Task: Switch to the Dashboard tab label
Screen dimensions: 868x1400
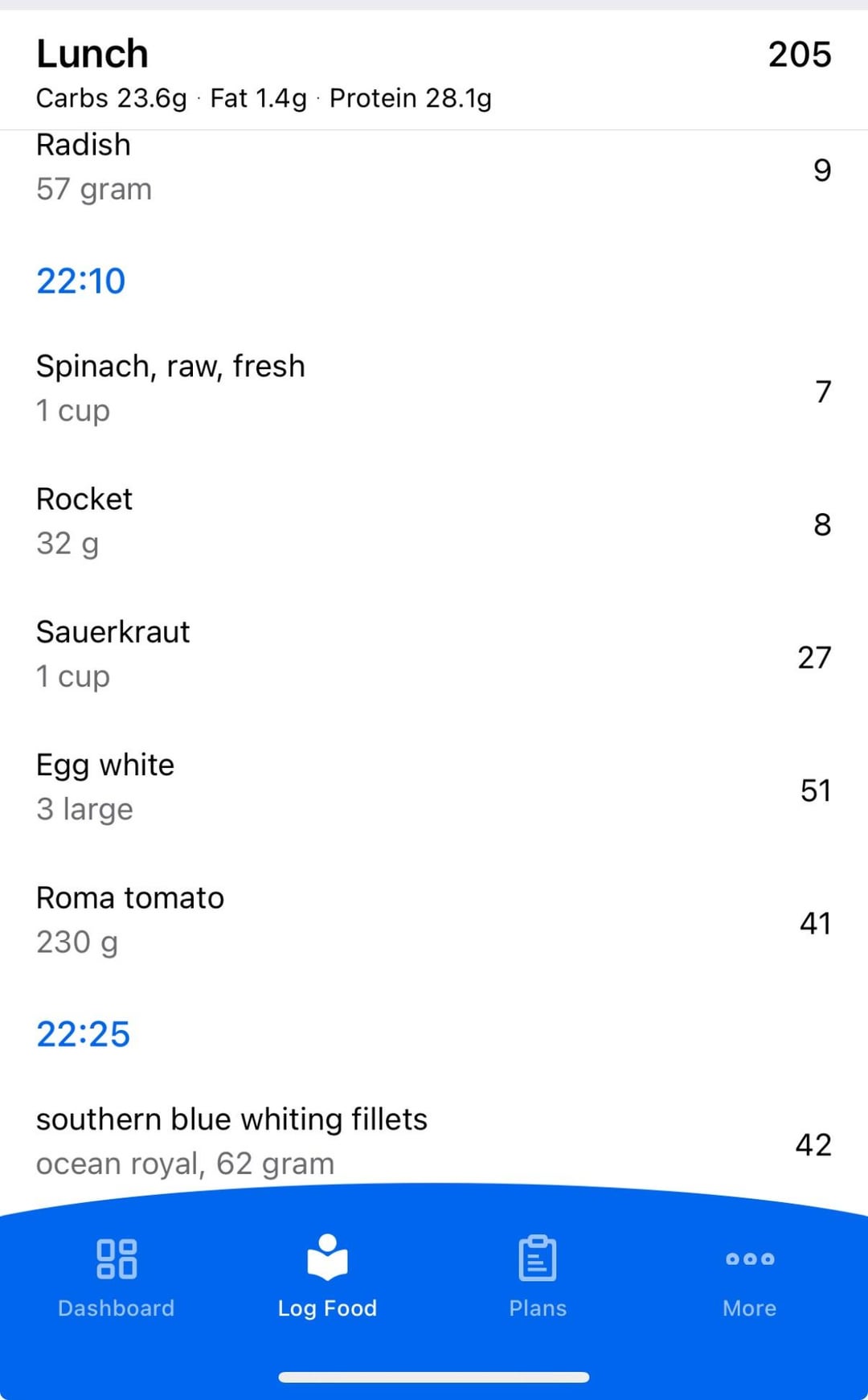Action: pyautogui.click(x=117, y=1308)
